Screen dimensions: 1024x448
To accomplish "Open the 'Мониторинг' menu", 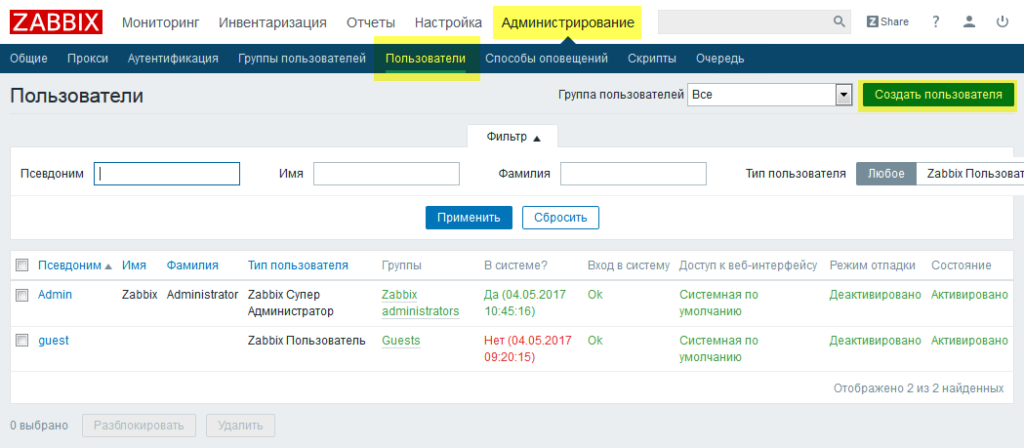I will point(161,23).
